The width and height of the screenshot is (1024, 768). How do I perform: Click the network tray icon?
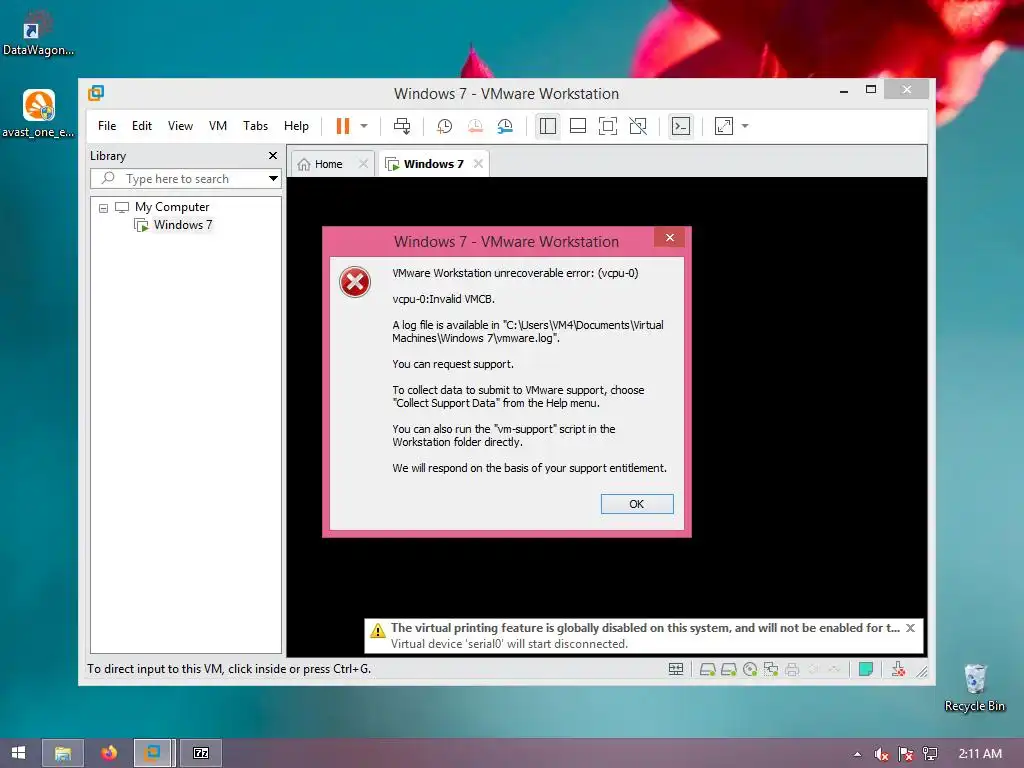click(x=930, y=754)
